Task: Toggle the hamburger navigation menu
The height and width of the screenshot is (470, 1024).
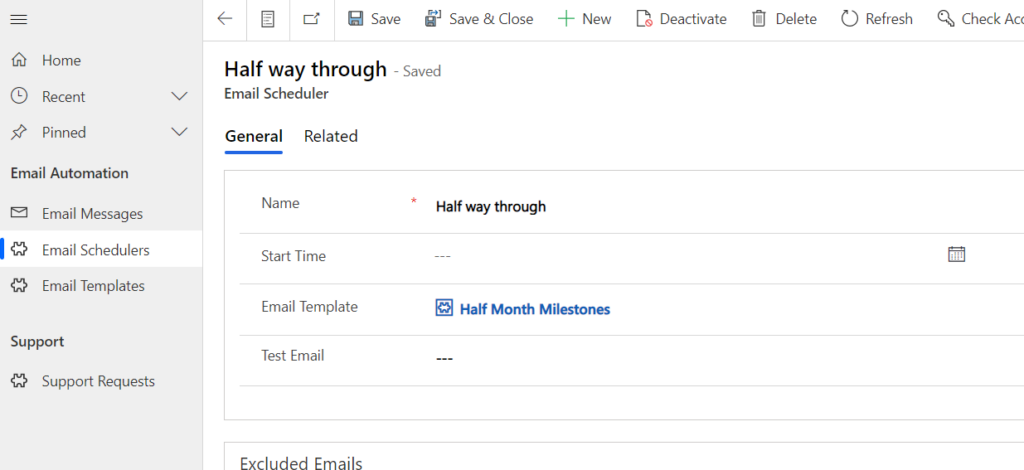Action: coord(19,20)
